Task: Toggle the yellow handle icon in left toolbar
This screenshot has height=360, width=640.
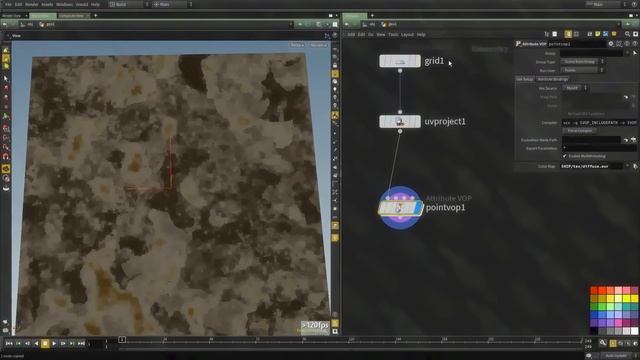Action: click(6, 169)
